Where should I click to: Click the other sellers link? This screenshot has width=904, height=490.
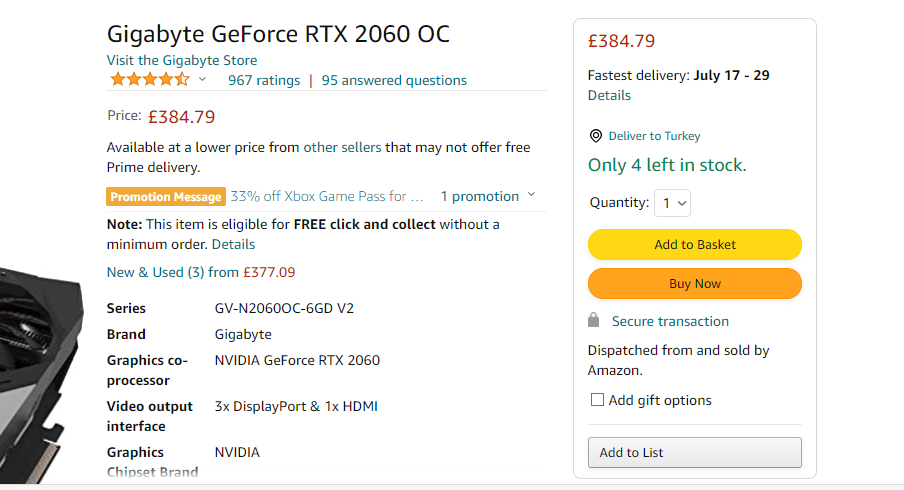pos(342,147)
